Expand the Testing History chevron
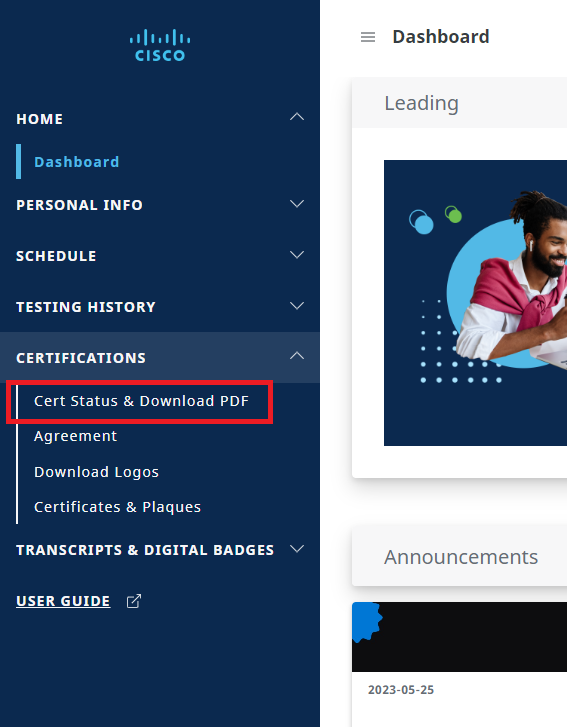Screen dimensions: 567x727 point(297,306)
